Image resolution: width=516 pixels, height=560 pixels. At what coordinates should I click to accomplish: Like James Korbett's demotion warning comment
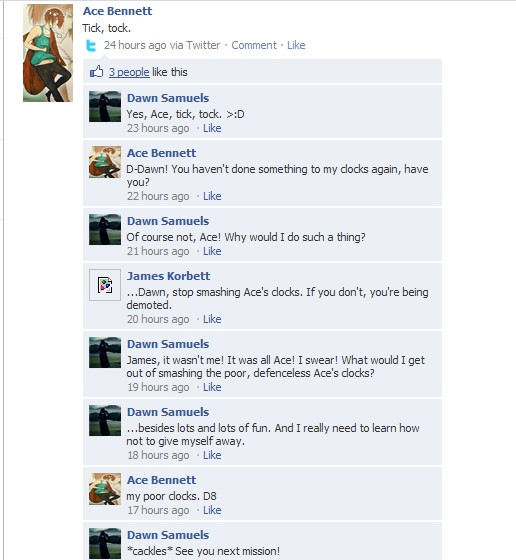[212, 319]
